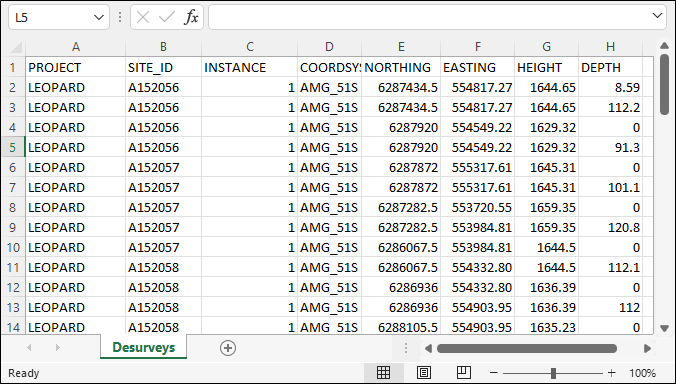Switch to Page Layout view icon
676x384 pixels.
[423, 372]
